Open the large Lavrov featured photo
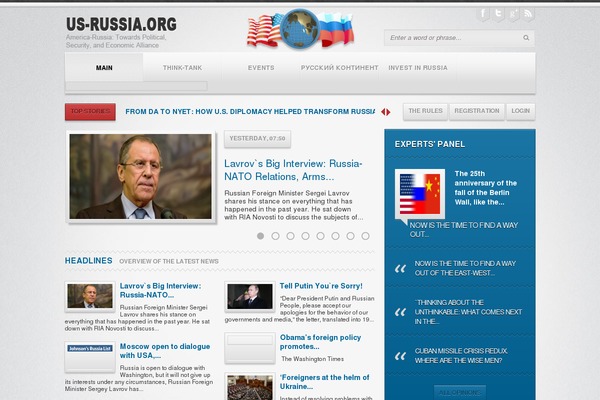The height and width of the screenshot is (400, 600). (140, 176)
